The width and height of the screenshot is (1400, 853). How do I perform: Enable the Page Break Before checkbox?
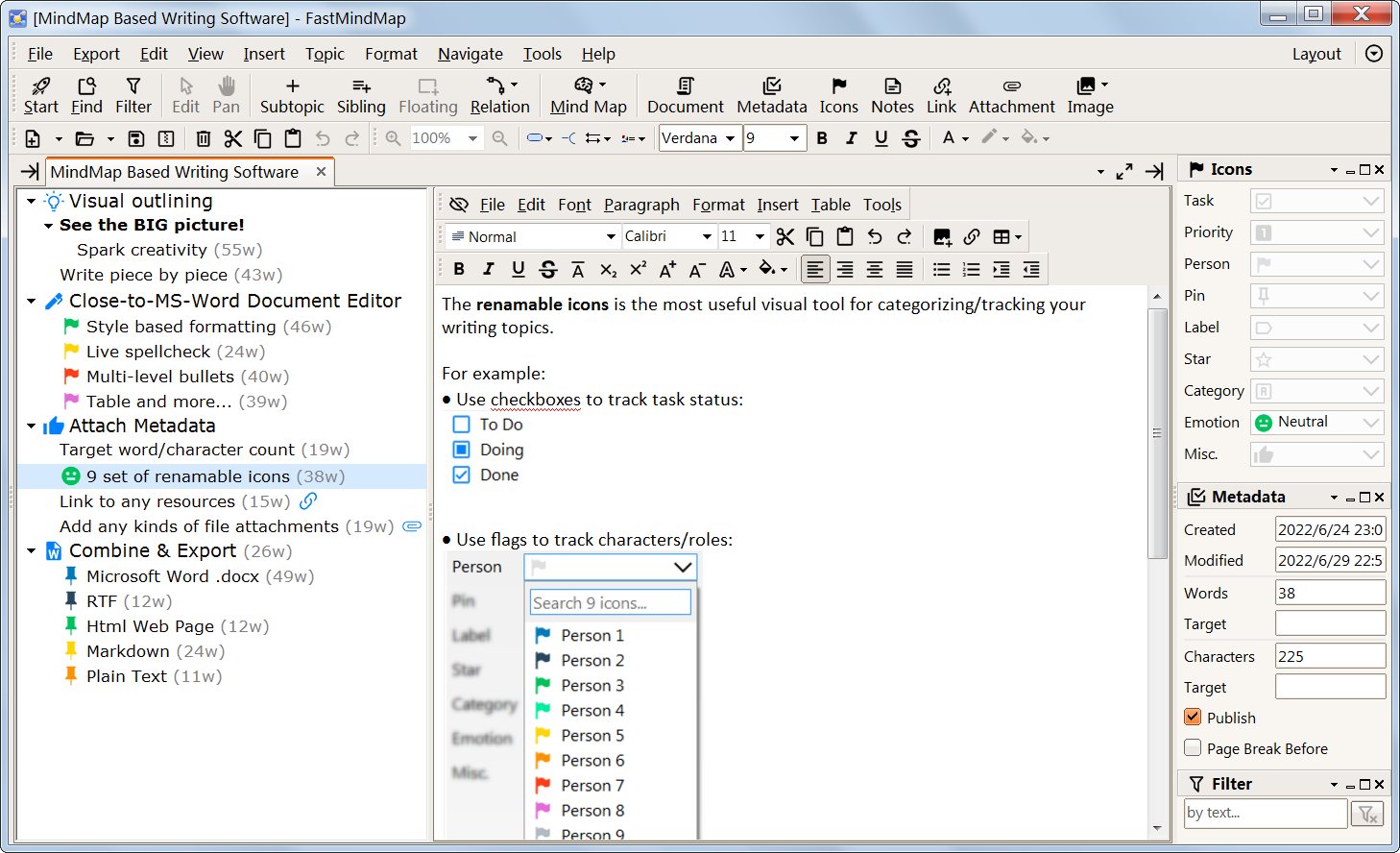1192,747
